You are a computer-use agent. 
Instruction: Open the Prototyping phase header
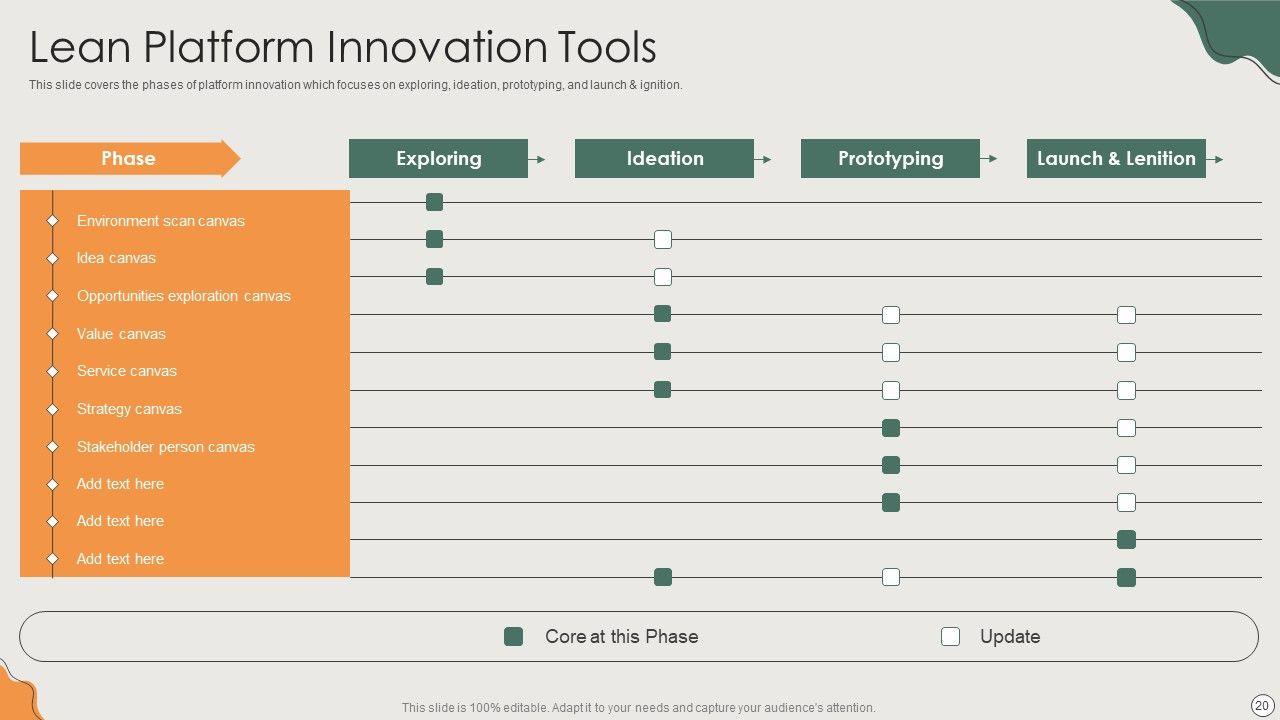point(890,159)
